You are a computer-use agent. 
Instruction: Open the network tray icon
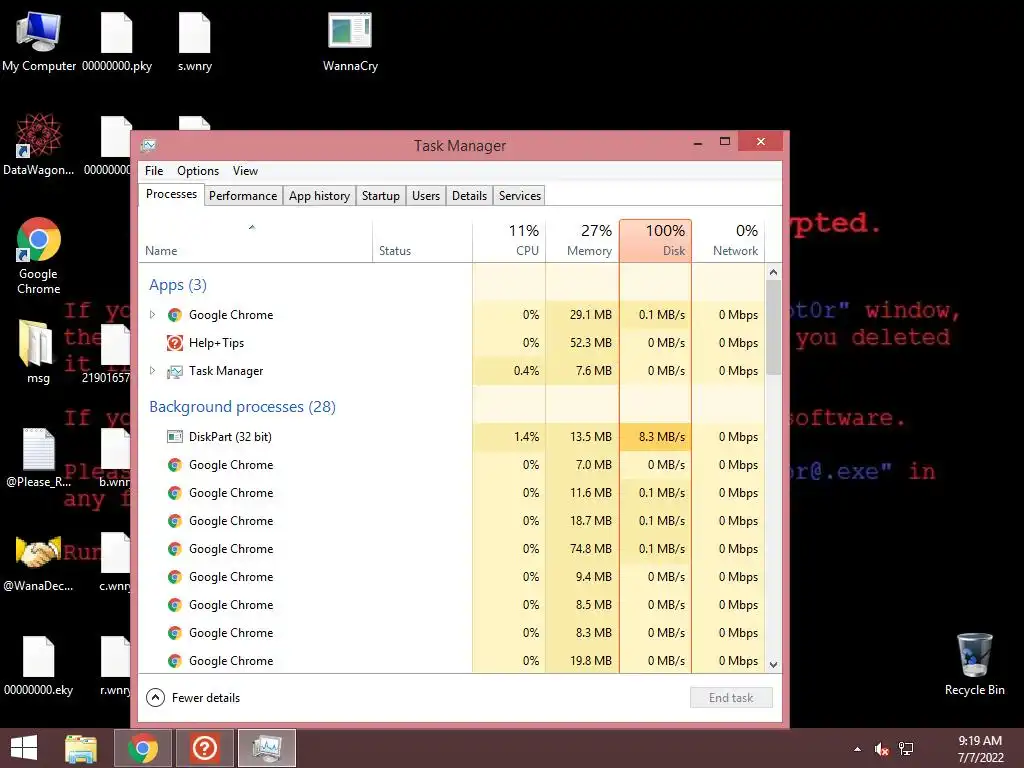906,749
